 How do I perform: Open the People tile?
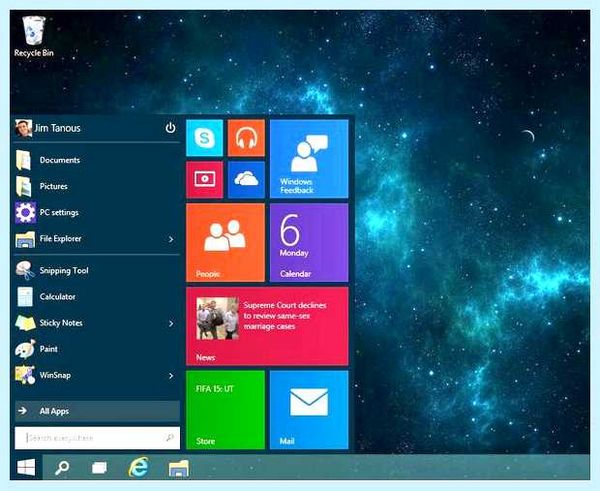[x=225, y=243]
